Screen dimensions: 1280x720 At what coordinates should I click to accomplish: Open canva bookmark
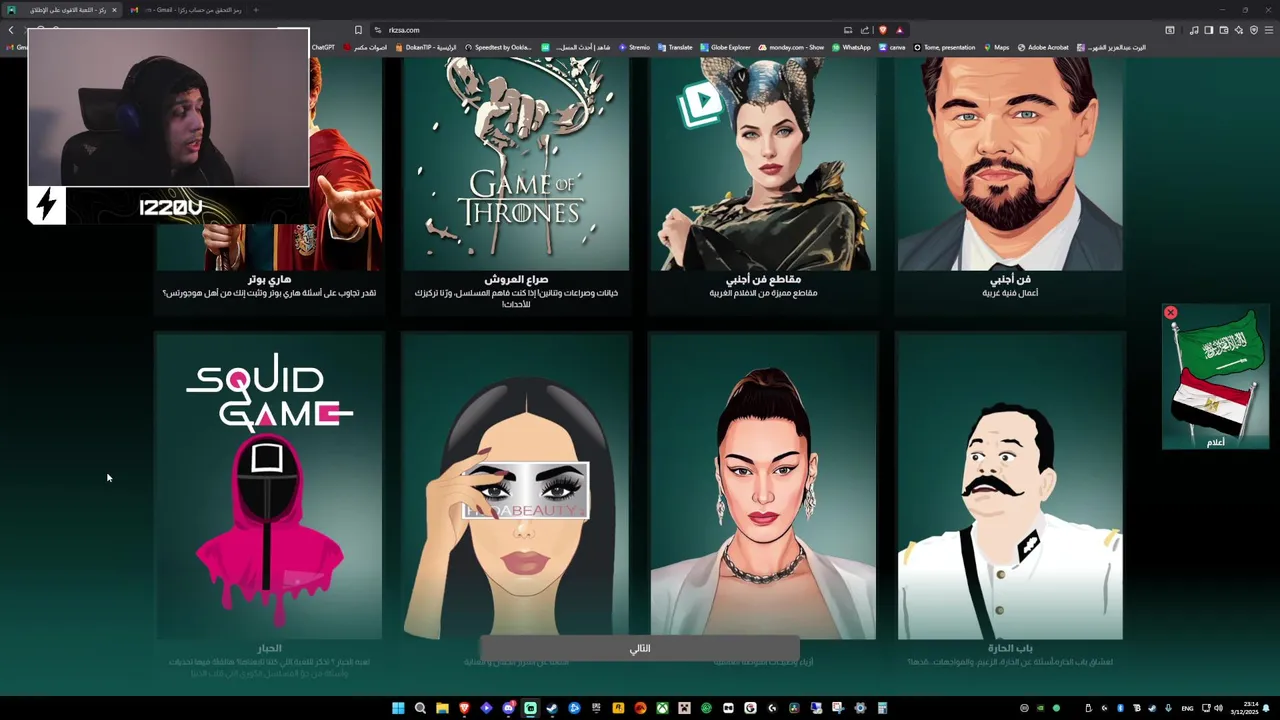(x=892, y=47)
